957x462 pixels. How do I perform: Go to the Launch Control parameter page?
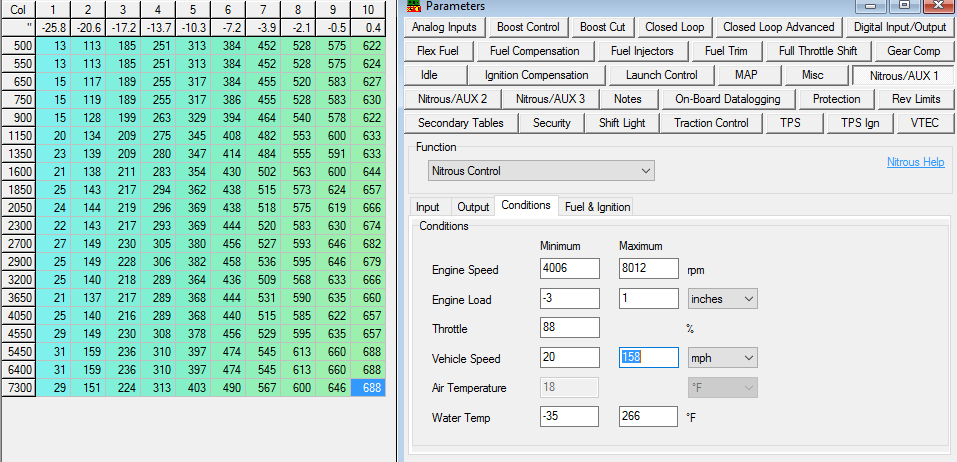coord(661,75)
